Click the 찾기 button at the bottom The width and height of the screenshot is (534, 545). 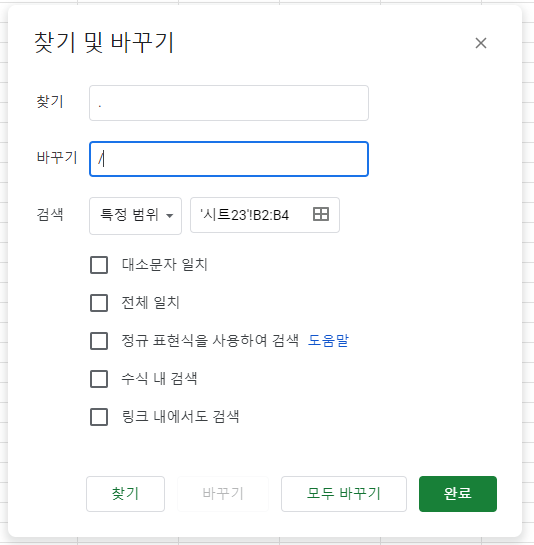click(125, 494)
